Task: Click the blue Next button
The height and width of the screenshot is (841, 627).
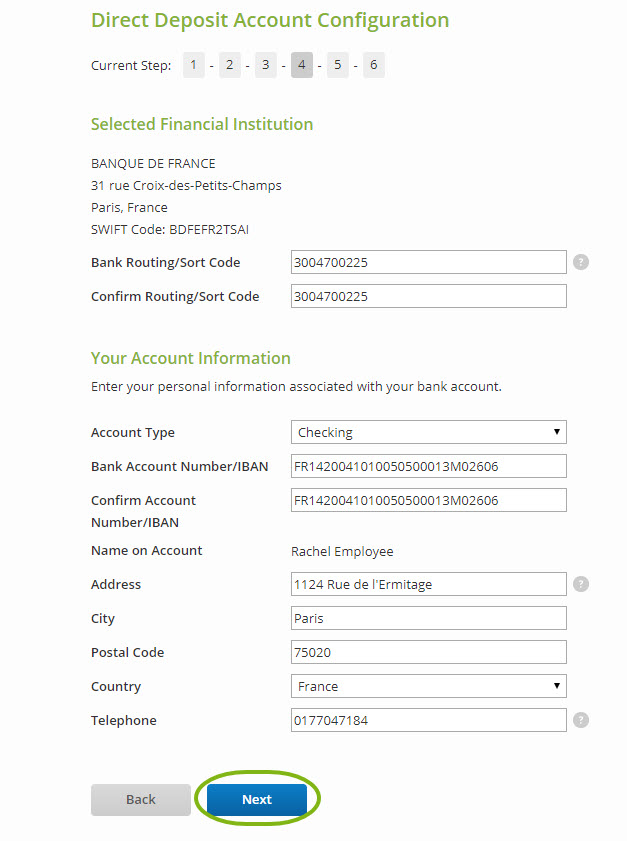Action: click(257, 800)
